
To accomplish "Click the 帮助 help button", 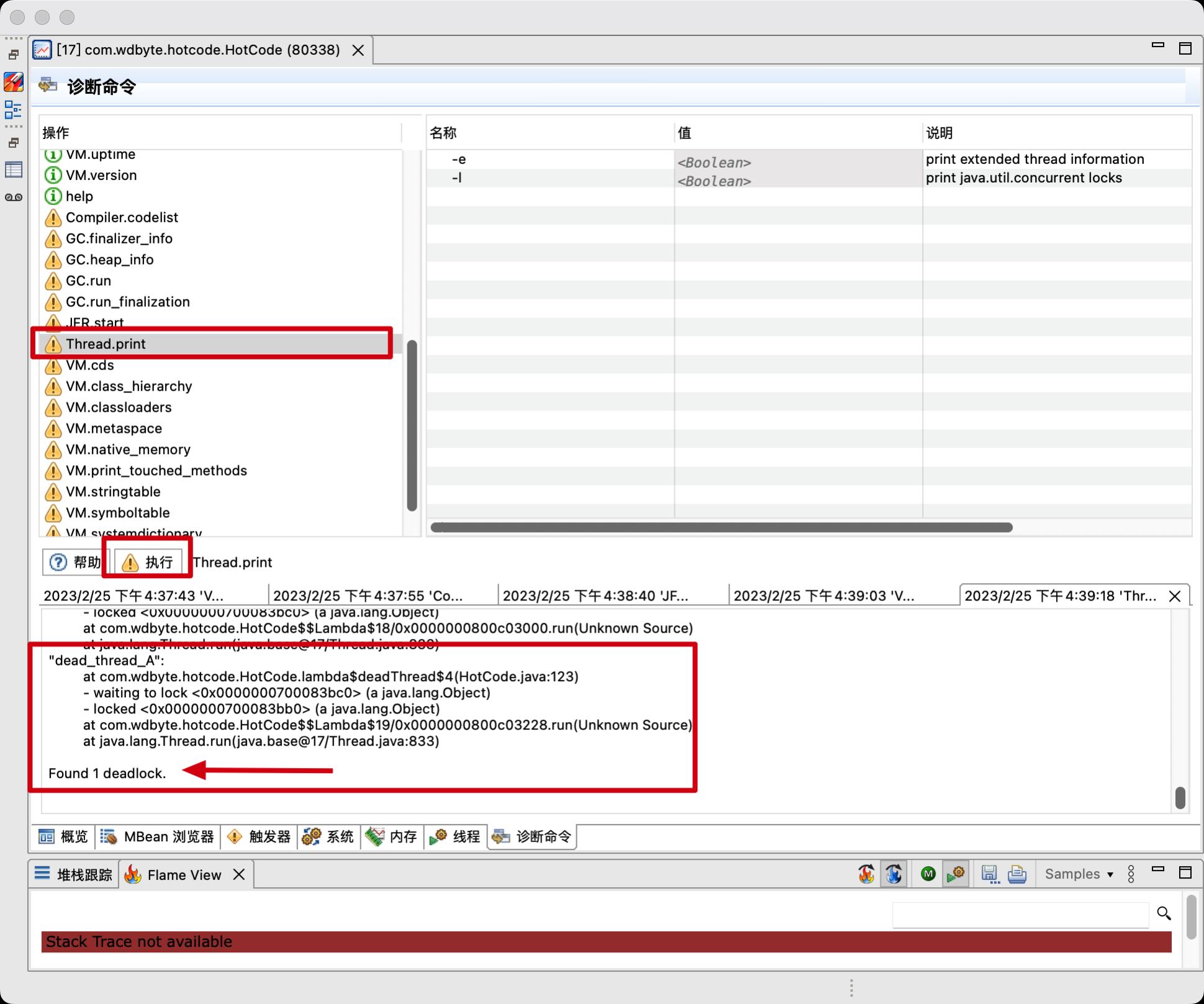I will coord(76,563).
